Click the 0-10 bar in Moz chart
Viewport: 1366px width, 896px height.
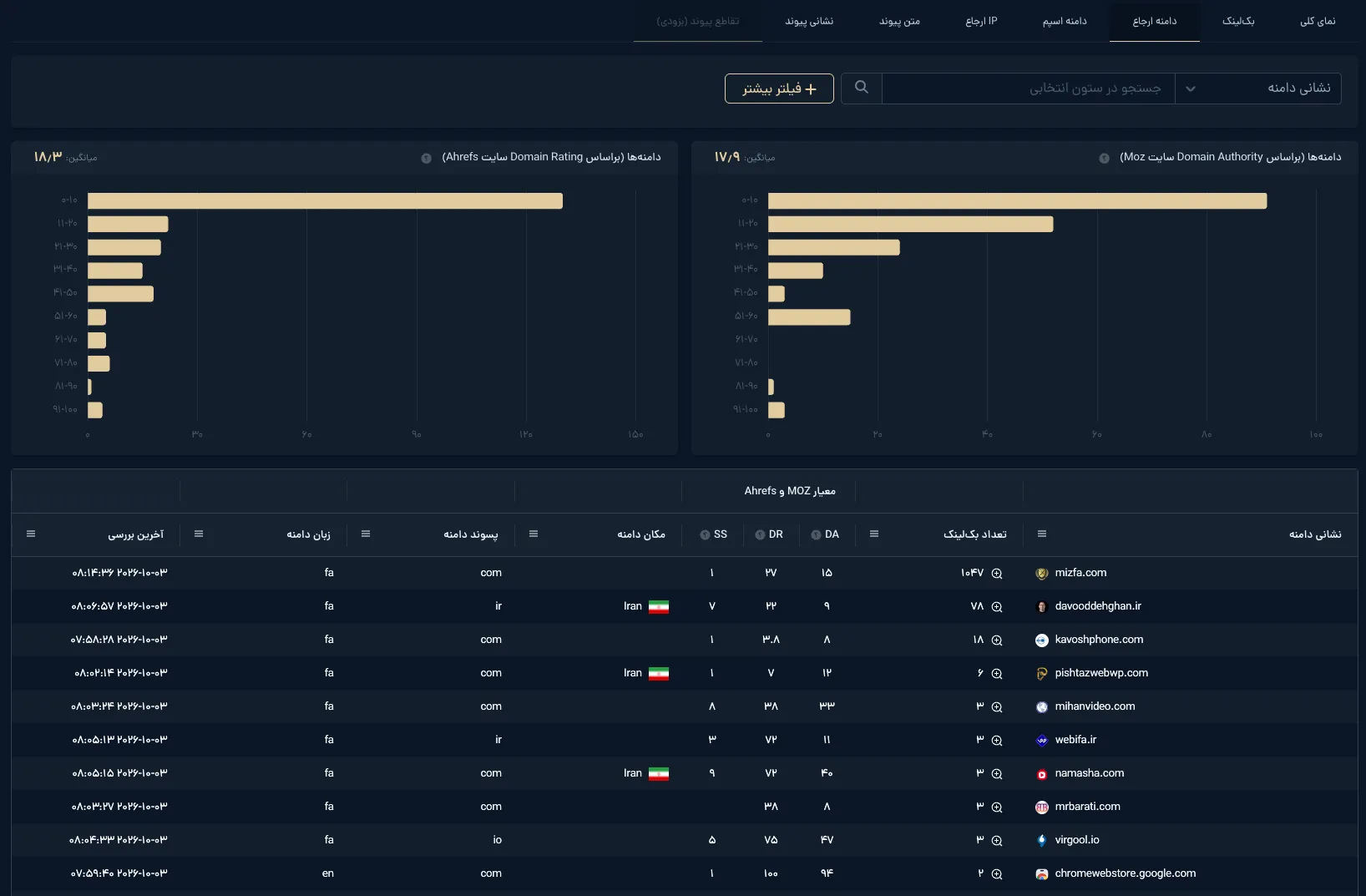1017,201
